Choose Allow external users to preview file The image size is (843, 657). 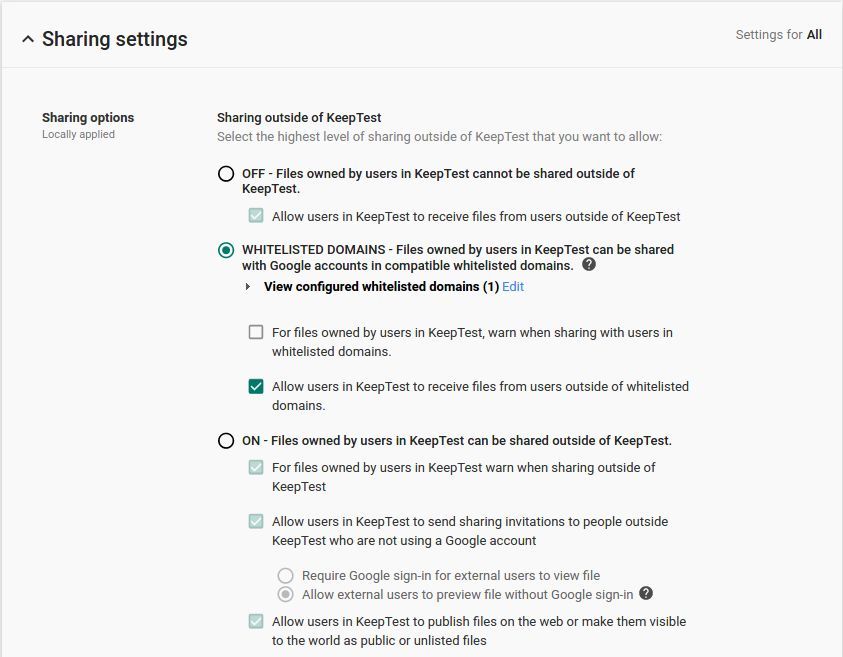tap(285, 594)
